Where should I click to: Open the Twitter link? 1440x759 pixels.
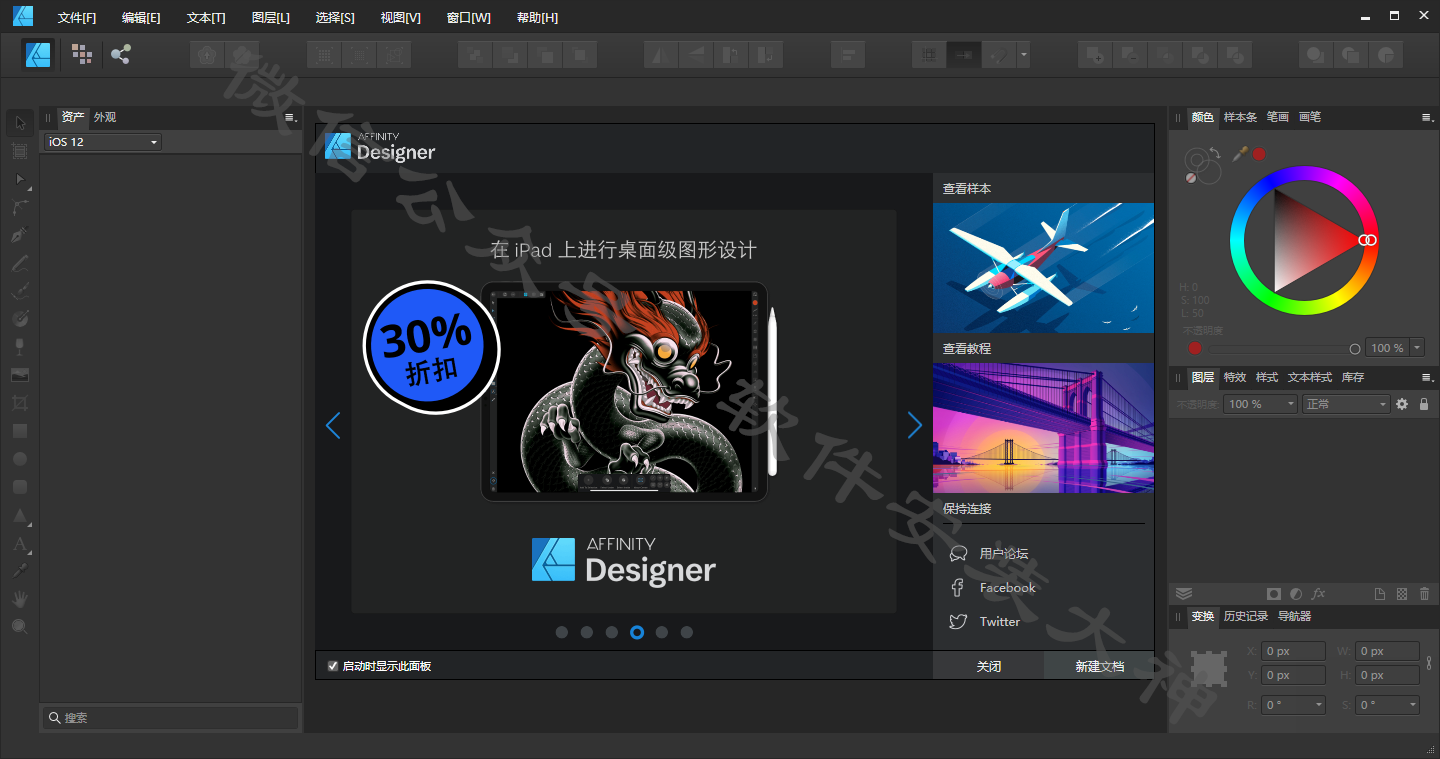(999, 621)
